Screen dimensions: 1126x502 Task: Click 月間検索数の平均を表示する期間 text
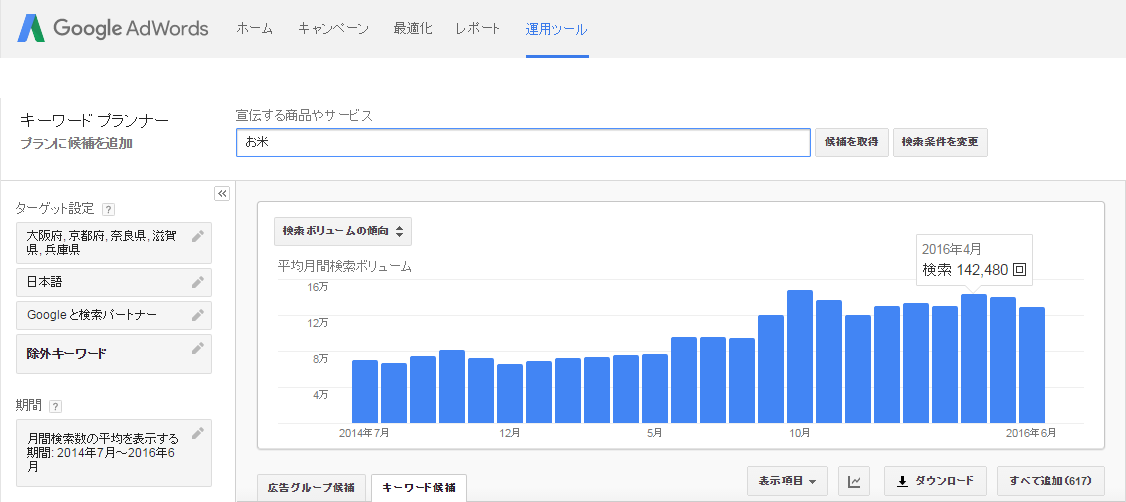tap(102, 452)
